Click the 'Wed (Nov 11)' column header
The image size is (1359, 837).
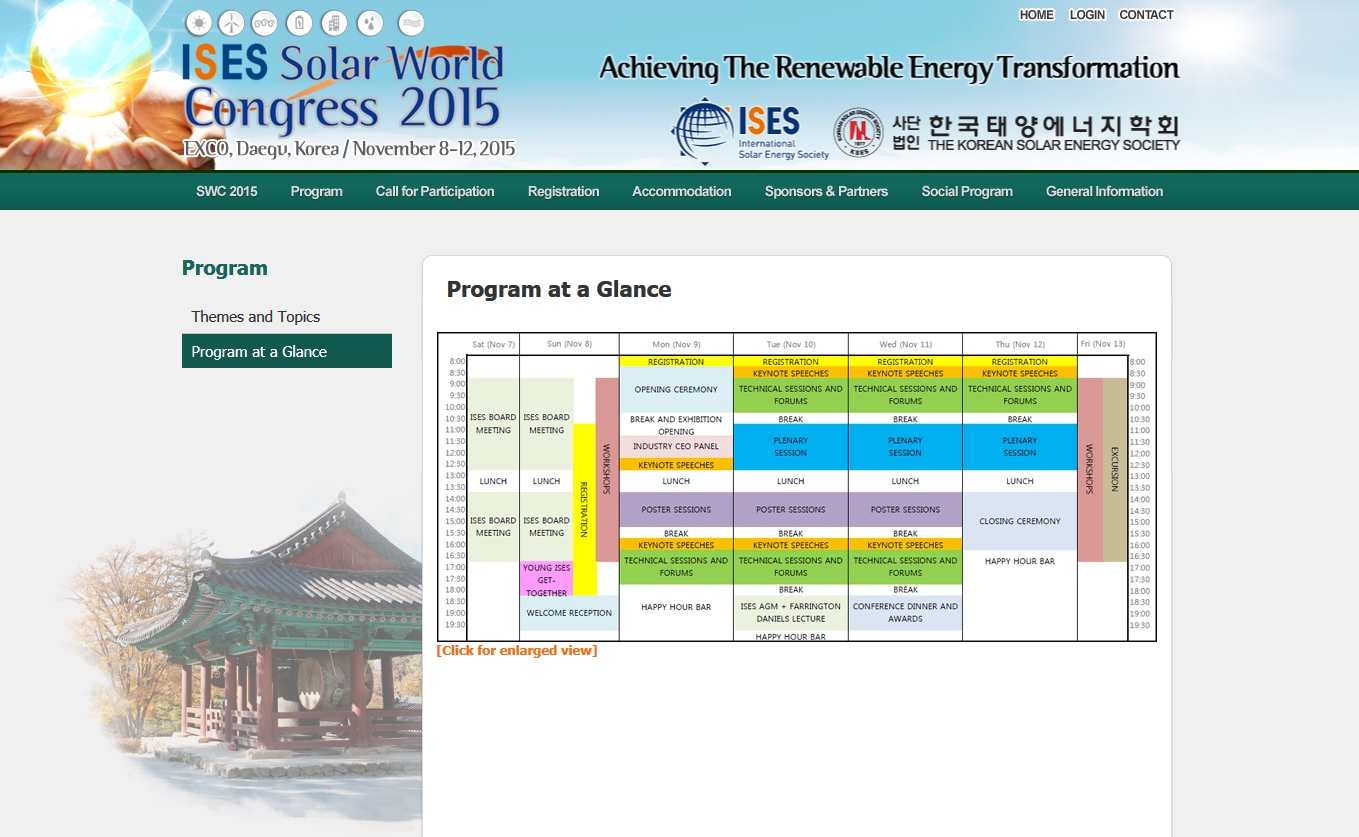click(x=905, y=344)
